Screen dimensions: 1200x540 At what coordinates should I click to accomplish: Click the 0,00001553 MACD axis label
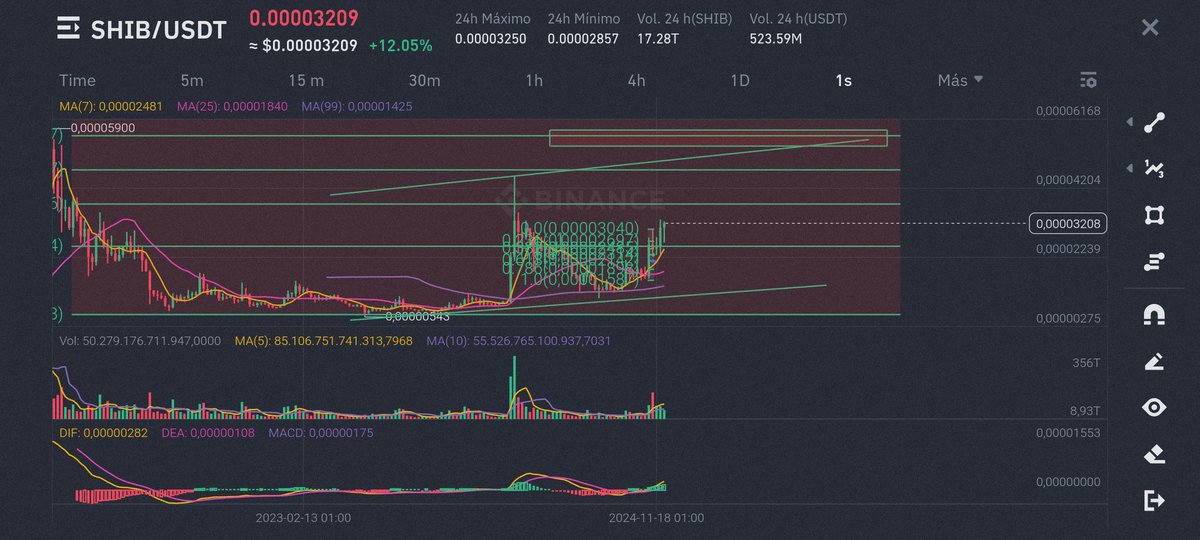pos(1068,433)
